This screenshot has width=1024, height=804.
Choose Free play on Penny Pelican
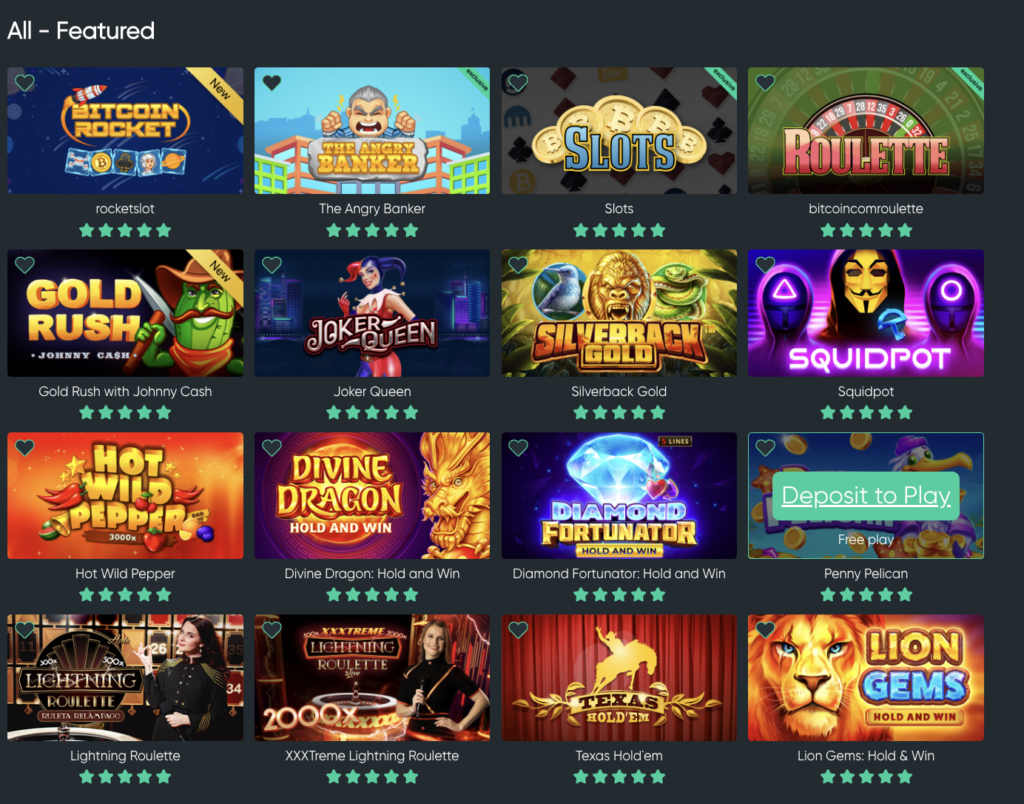pyautogui.click(x=865, y=539)
